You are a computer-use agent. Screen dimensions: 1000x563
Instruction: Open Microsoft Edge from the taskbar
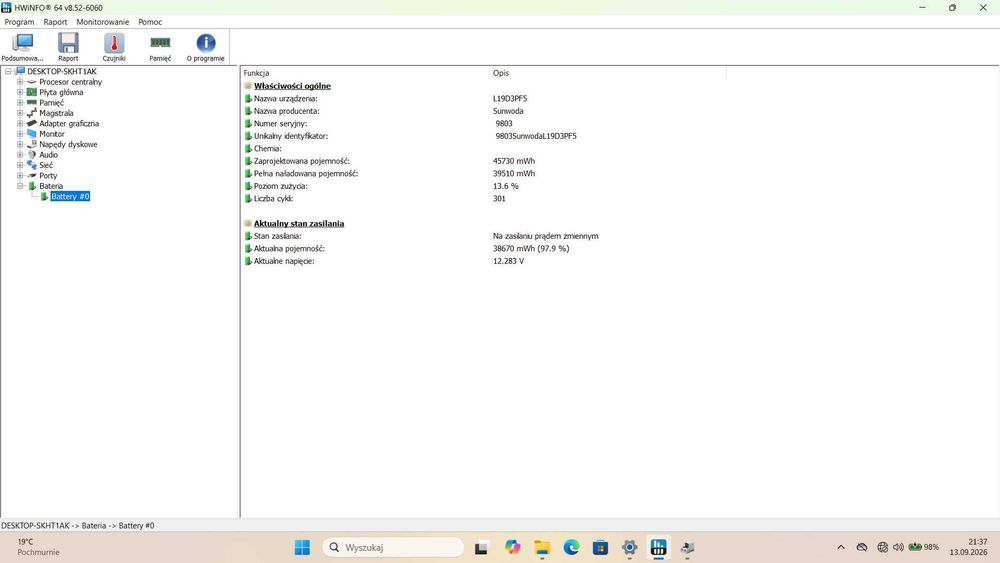[571, 547]
